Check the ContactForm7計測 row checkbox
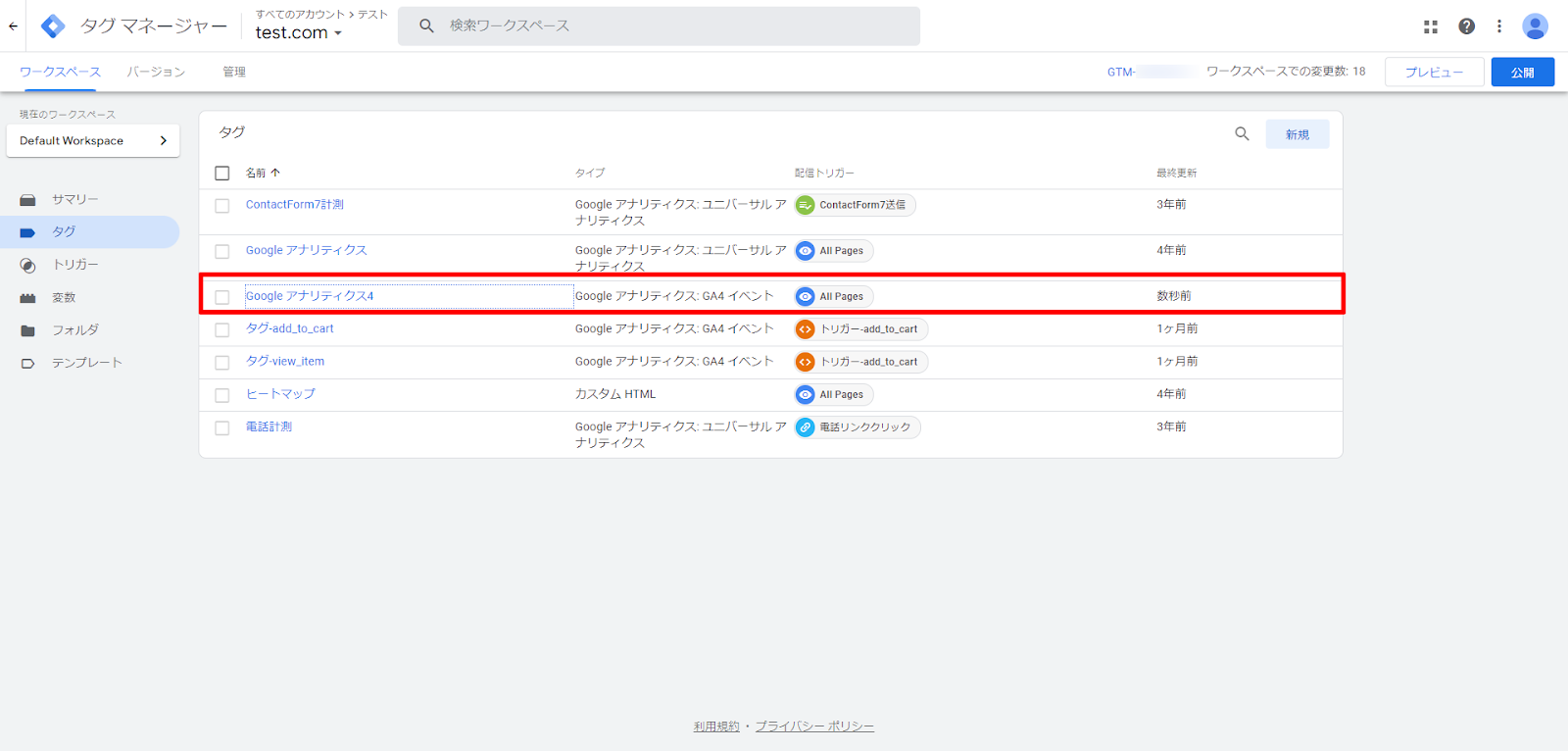Image resolution: width=1568 pixels, height=751 pixels. (x=222, y=206)
